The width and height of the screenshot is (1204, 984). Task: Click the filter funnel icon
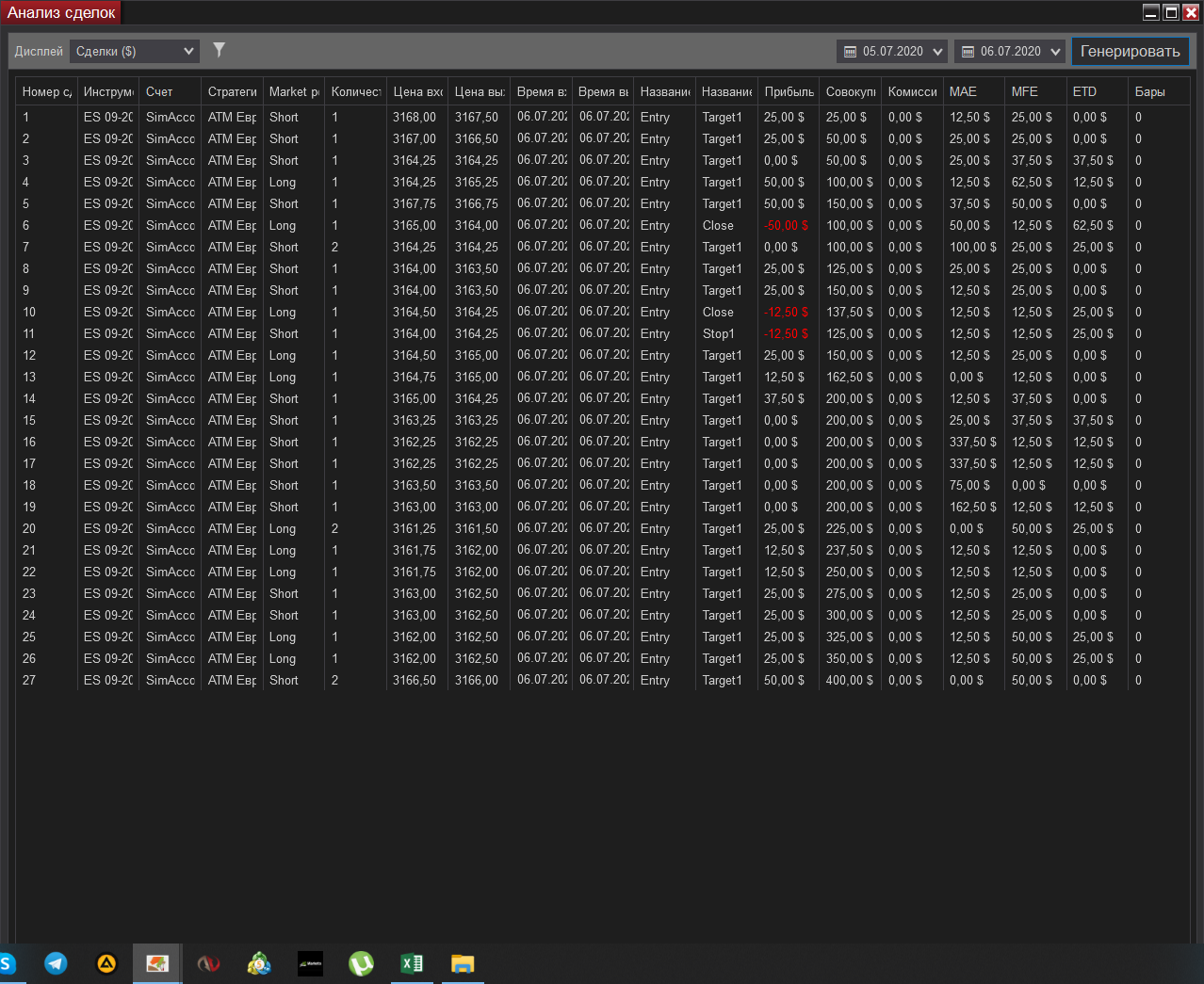(x=219, y=50)
